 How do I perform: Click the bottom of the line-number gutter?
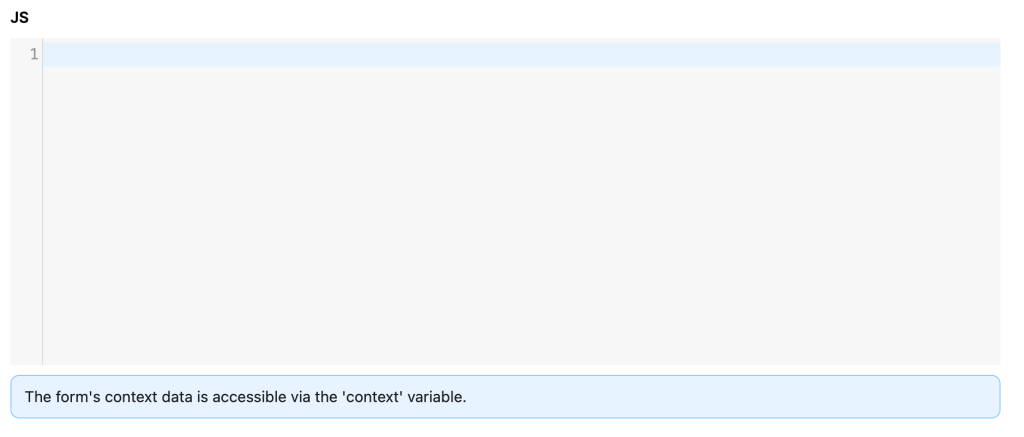pyautogui.click(x=26, y=356)
